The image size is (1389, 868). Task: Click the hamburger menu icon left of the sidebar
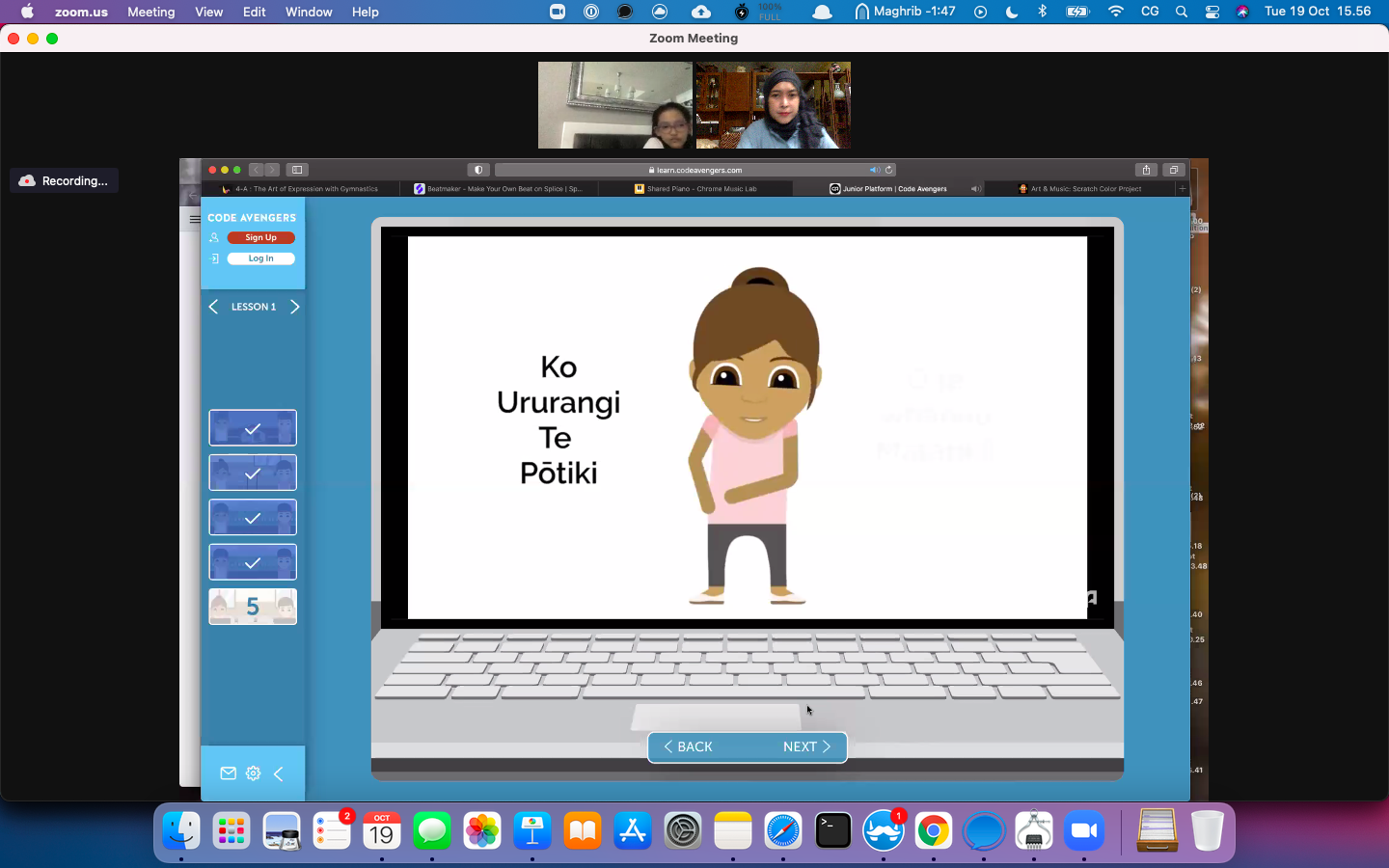click(194, 219)
